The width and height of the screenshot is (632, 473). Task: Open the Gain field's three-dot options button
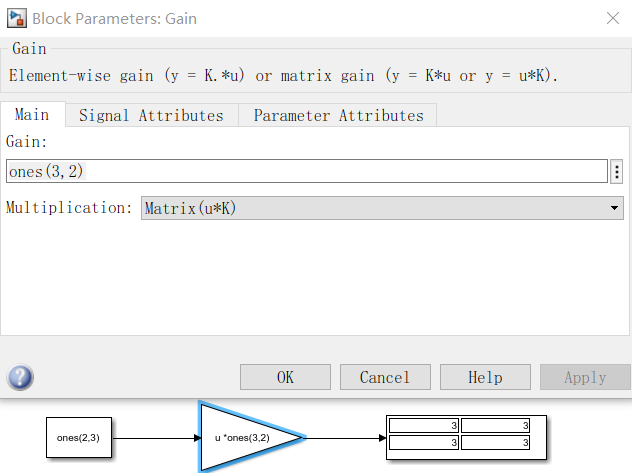tap(617, 172)
